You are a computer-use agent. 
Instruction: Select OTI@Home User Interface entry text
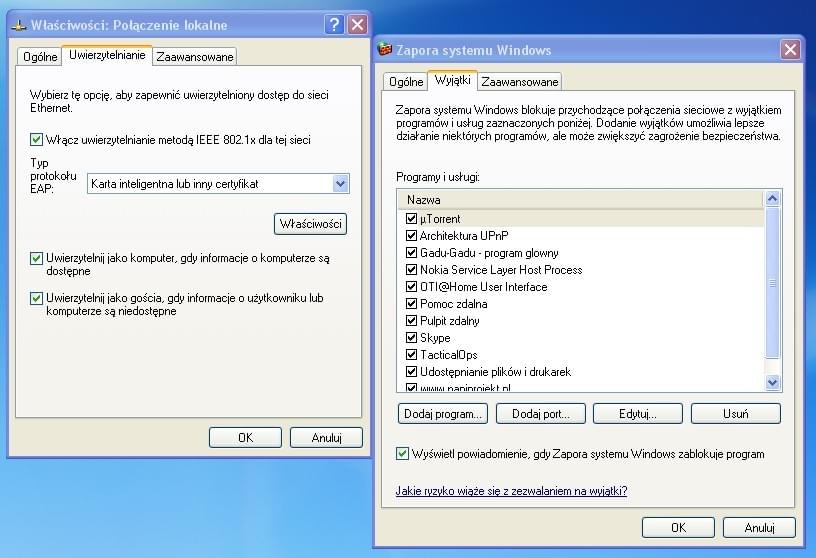(x=483, y=287)
